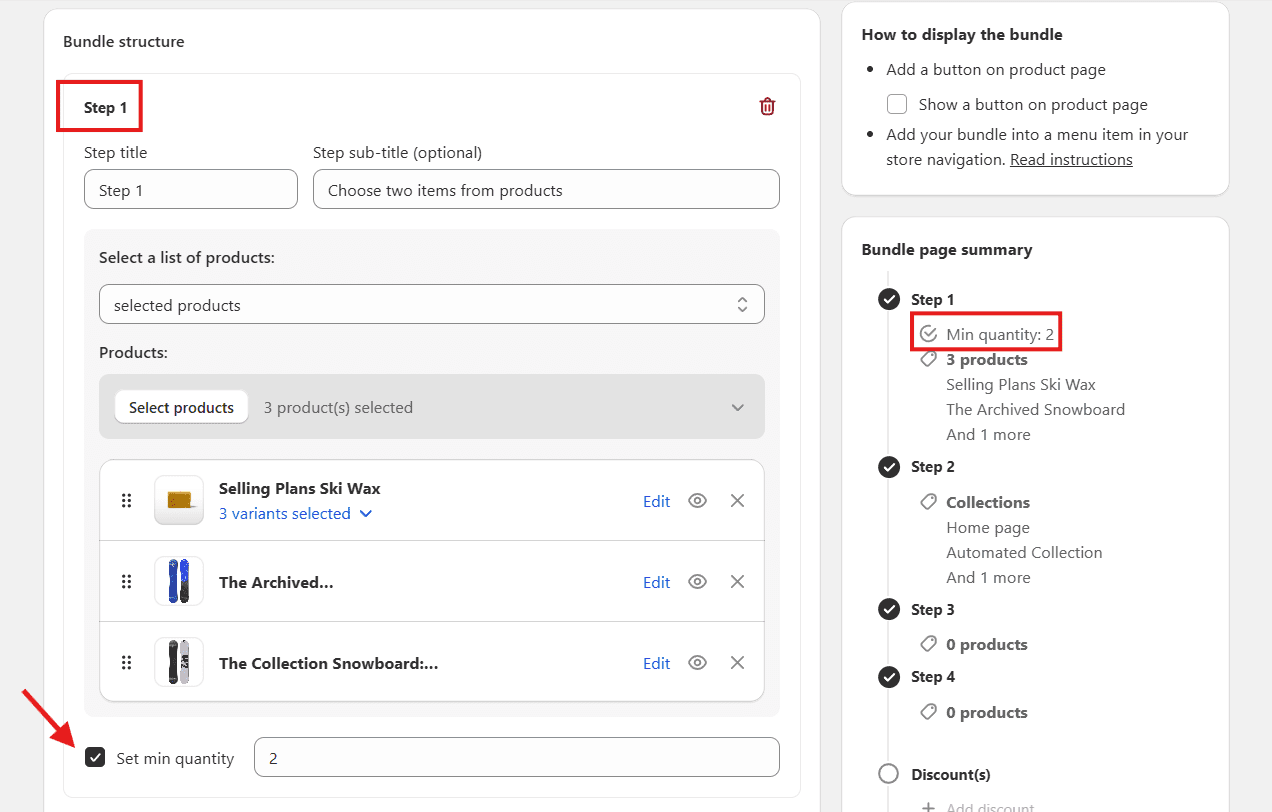Collapse the 3 product(s) selected chevron
The image size is (1272, 812).
click(x=737, y=408)
